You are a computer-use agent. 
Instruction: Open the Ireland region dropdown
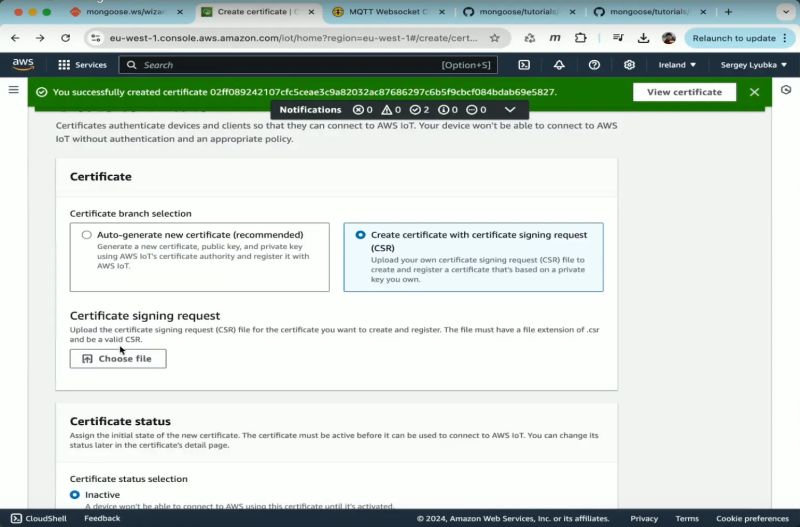pos(677,65)
